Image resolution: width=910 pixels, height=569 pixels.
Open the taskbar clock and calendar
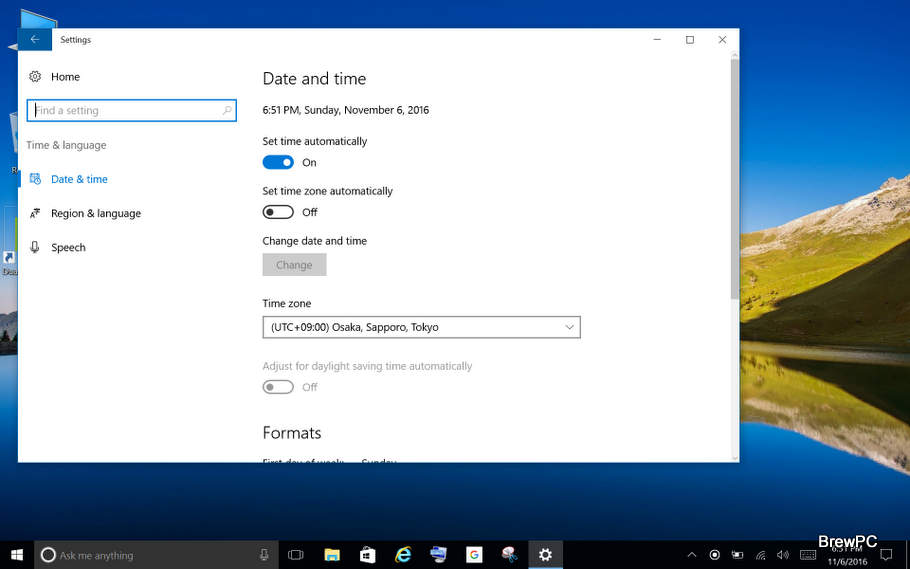coord(848,555)
